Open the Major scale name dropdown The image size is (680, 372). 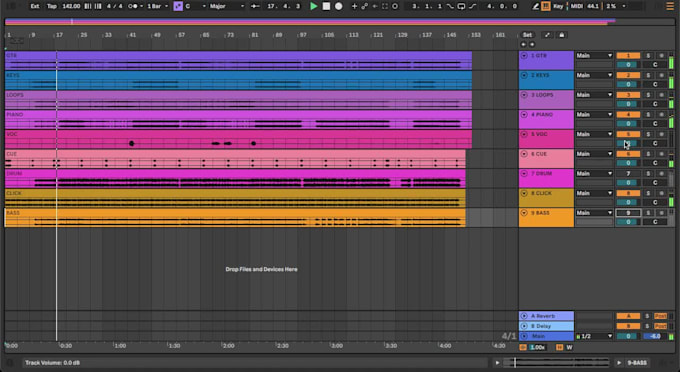(227, 6)
